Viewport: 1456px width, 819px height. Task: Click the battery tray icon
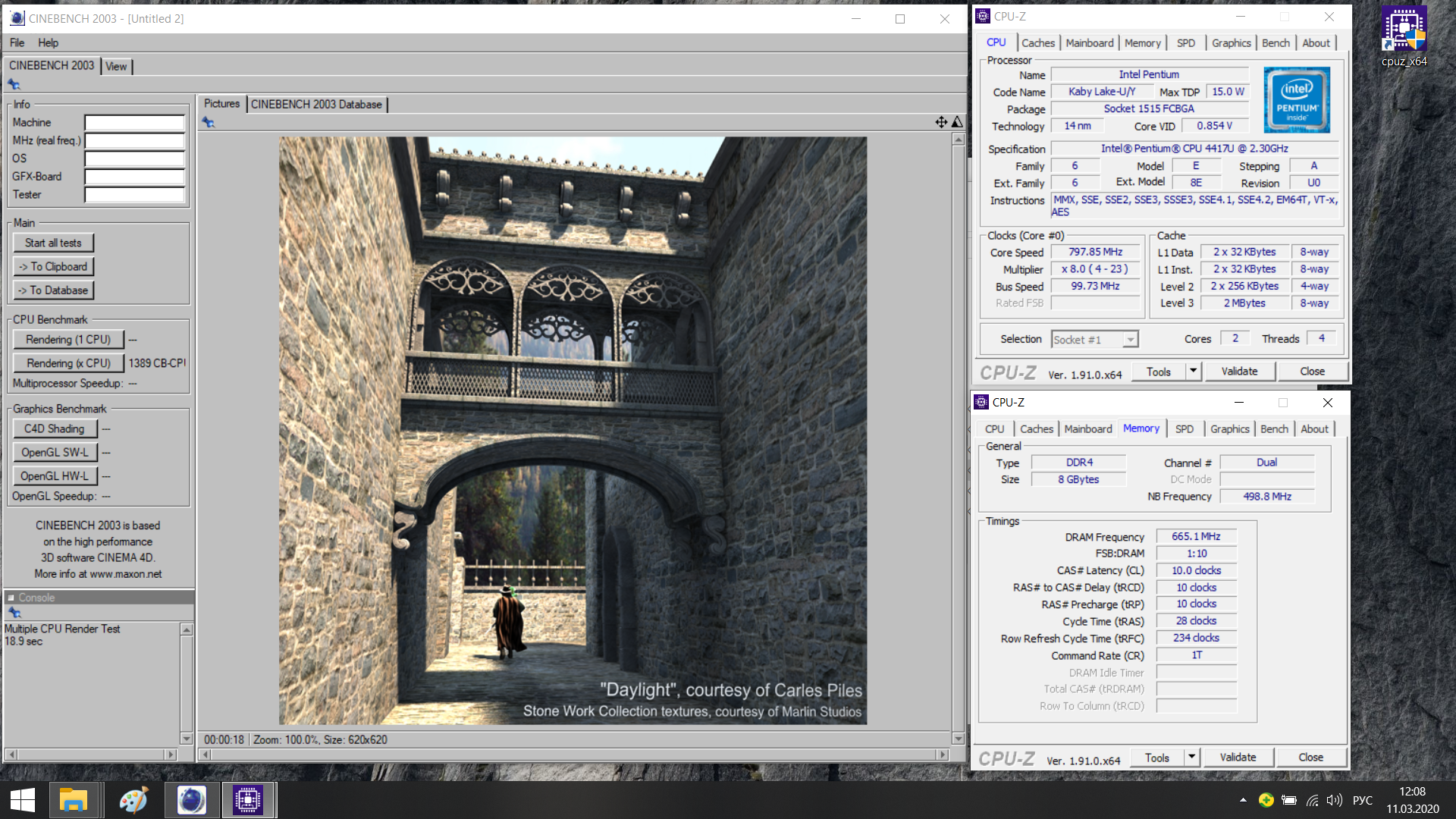pos(1289,800)
